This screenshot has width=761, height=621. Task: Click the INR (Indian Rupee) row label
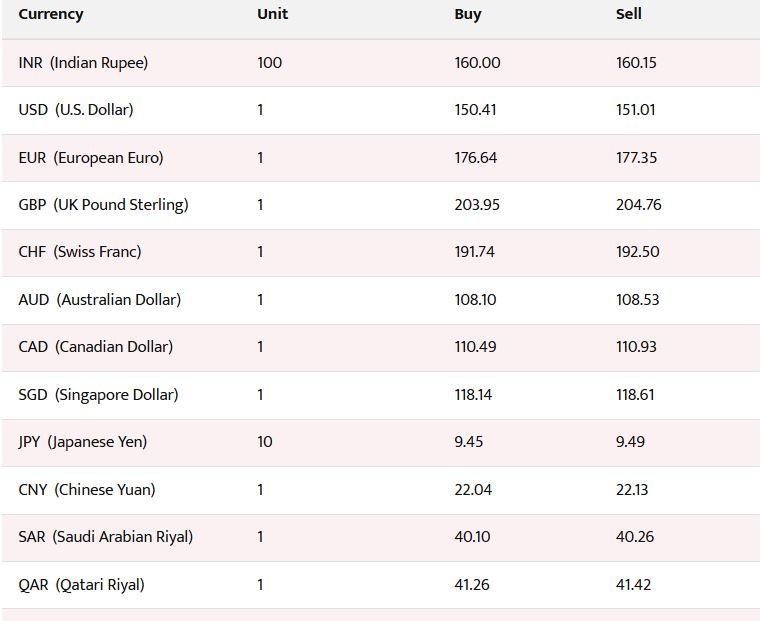point(83,63)
